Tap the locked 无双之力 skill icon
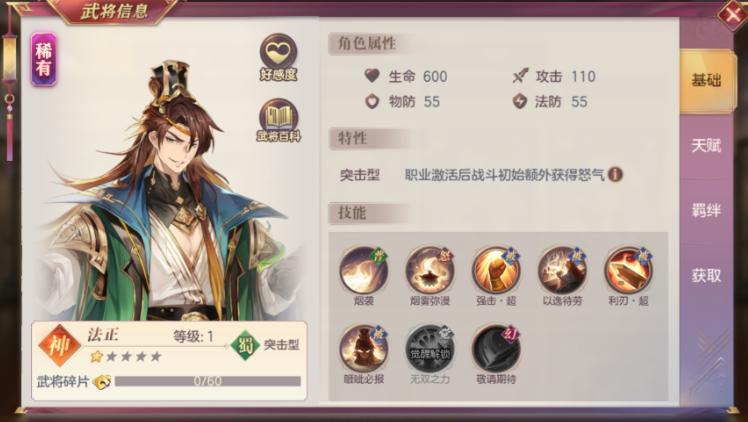748x422 pixels. click(430, 349)
